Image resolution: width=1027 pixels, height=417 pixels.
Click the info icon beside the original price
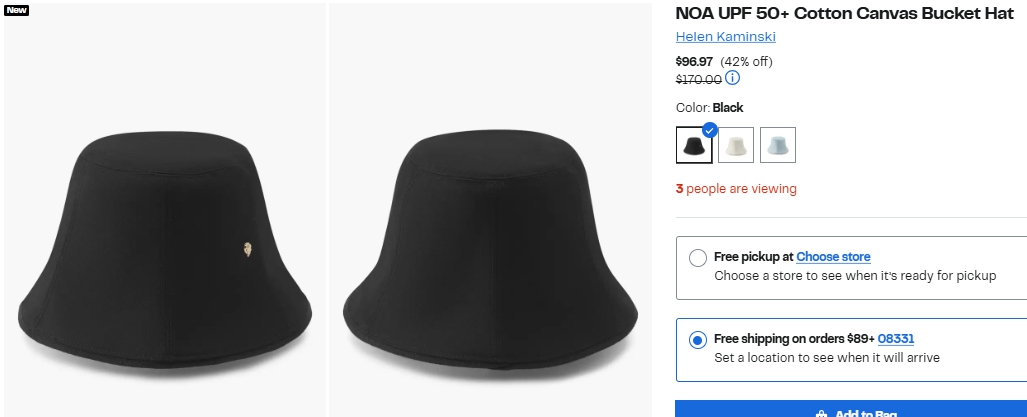pos(733,78)
